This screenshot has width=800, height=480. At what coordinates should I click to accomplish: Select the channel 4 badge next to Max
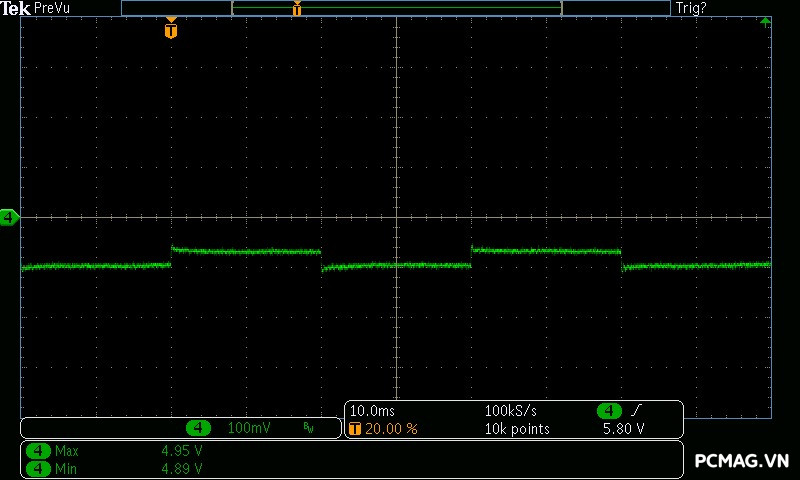(39, 451)
